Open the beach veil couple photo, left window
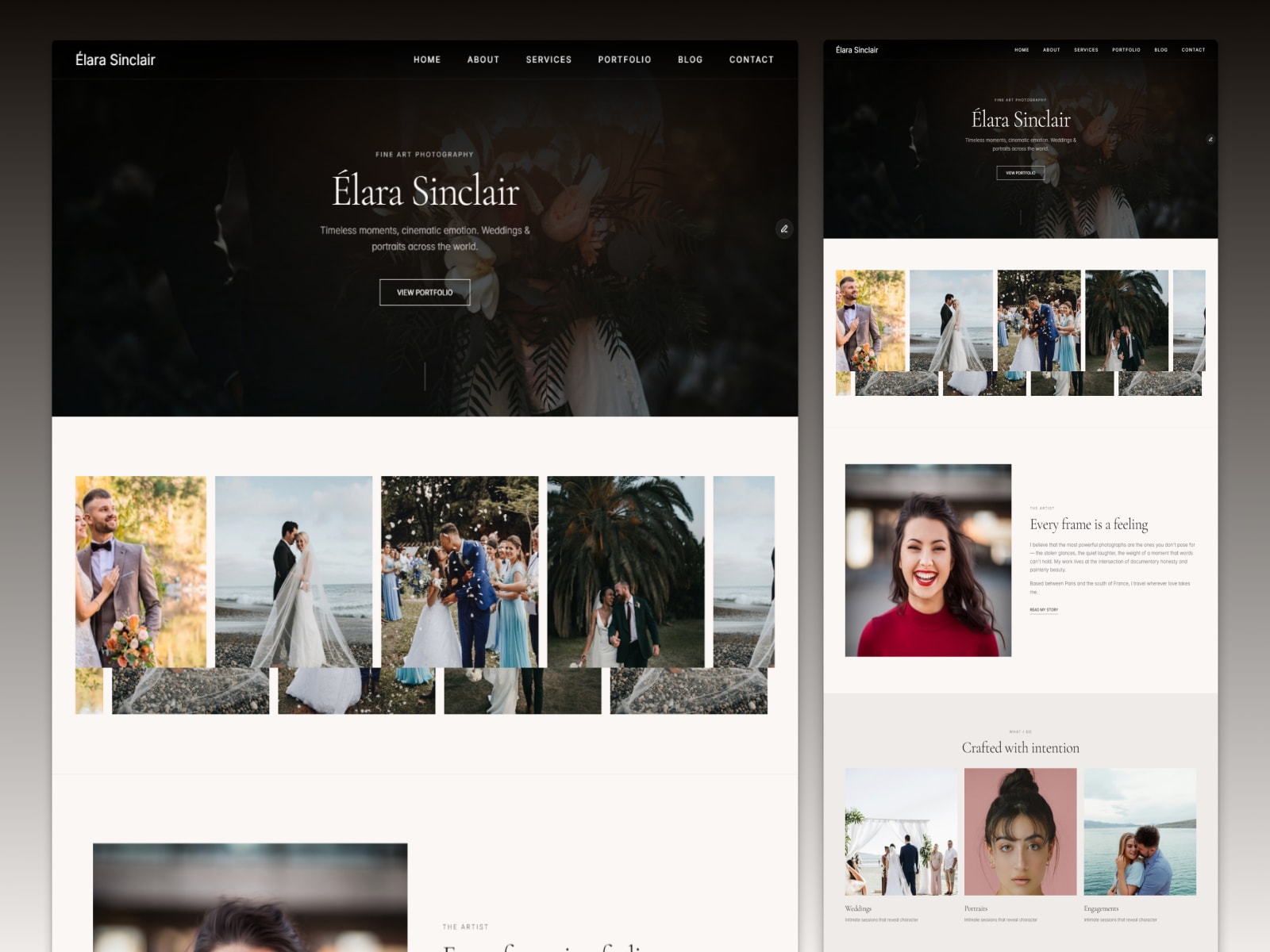 tap(294, 571)
